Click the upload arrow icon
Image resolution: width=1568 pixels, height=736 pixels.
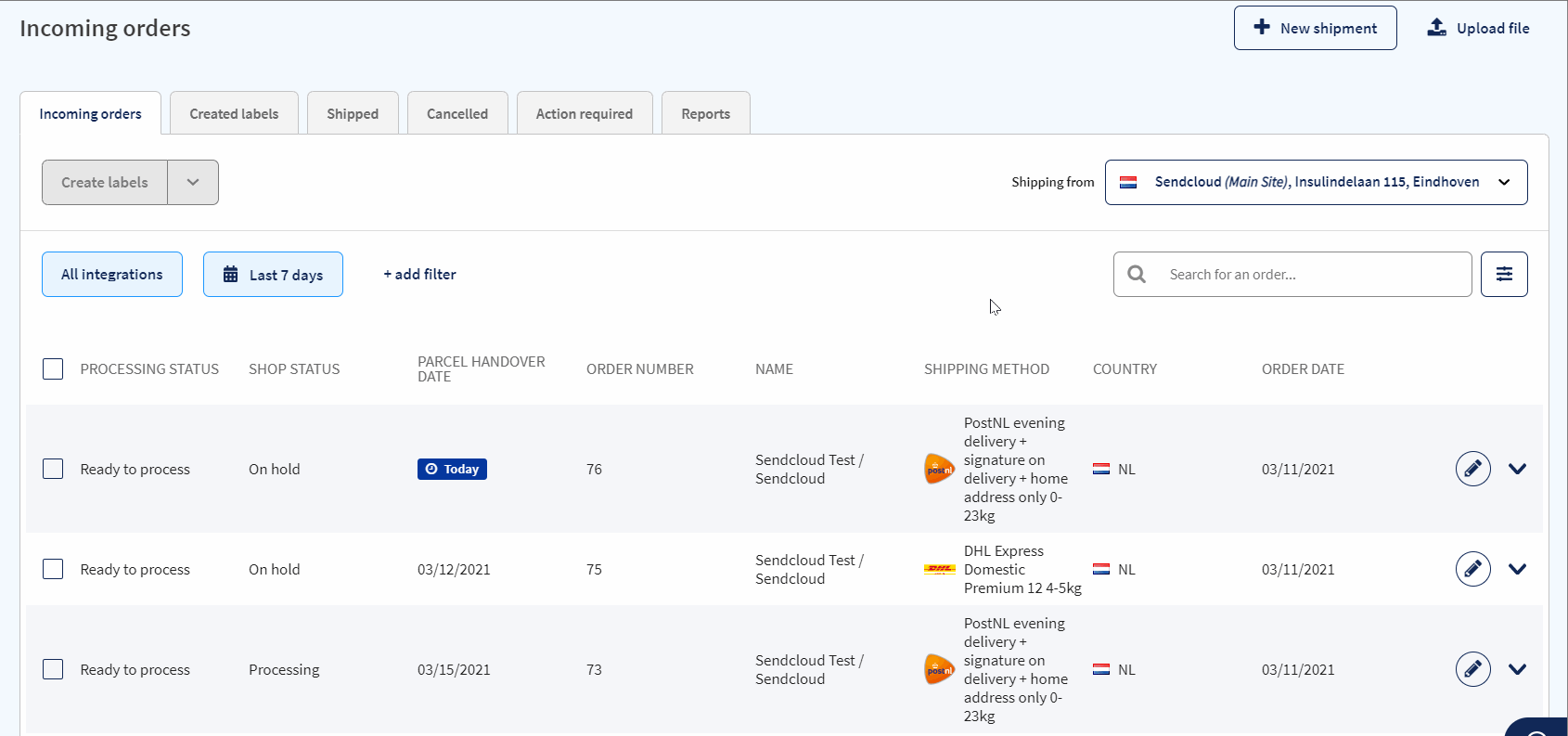coord(1436,27)
